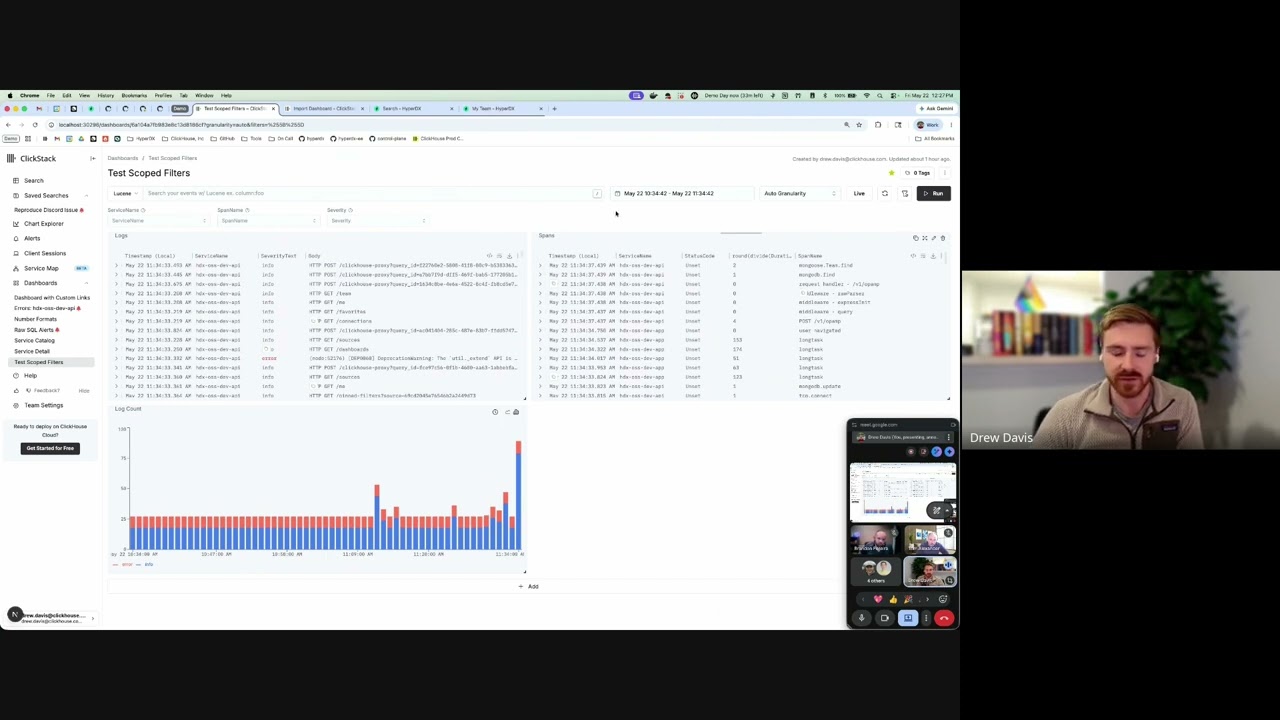Open the dashboard three-dot options menu

coord(944,173)
